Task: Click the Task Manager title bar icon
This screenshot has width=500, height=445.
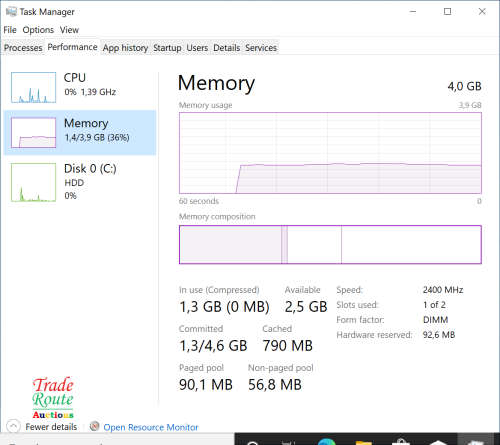Action: click(11, 12)
